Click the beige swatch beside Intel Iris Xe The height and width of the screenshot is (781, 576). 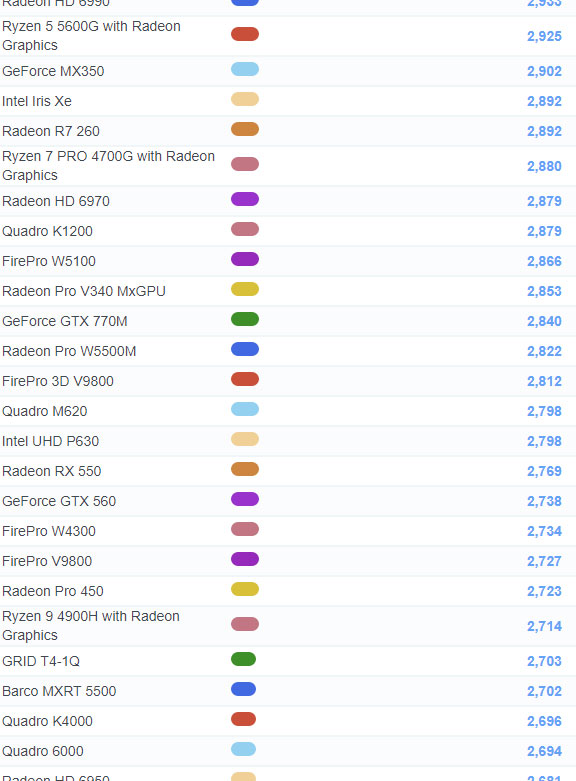click(x=245, y=99)
